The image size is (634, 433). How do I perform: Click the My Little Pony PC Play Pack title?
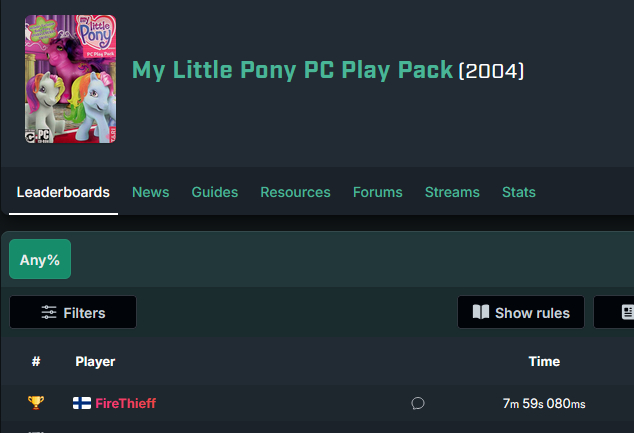pyautogui.click(x=292, y=70)
